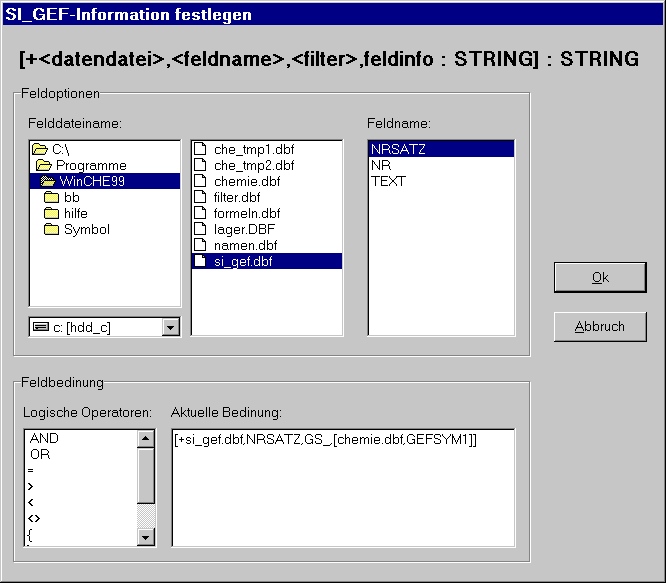666x583 pixels.
Task: Click the C:\ root folder icon
Action: pos(41,150)
